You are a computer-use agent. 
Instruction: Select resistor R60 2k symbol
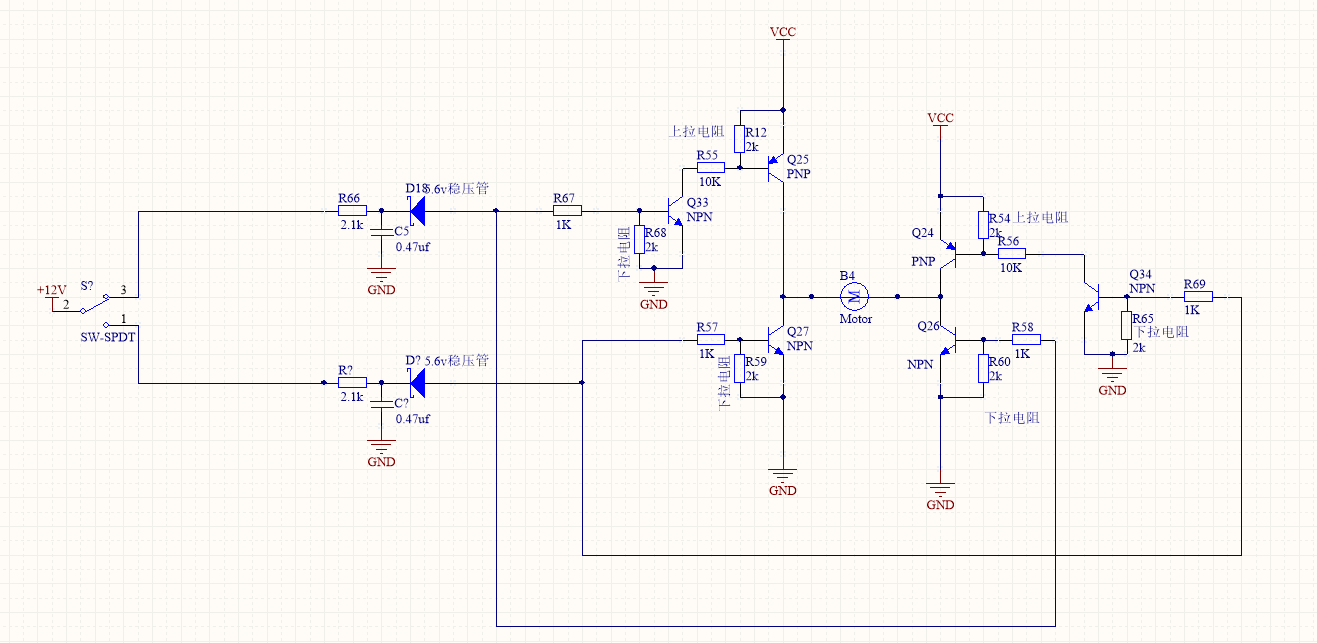click(983, 369)
